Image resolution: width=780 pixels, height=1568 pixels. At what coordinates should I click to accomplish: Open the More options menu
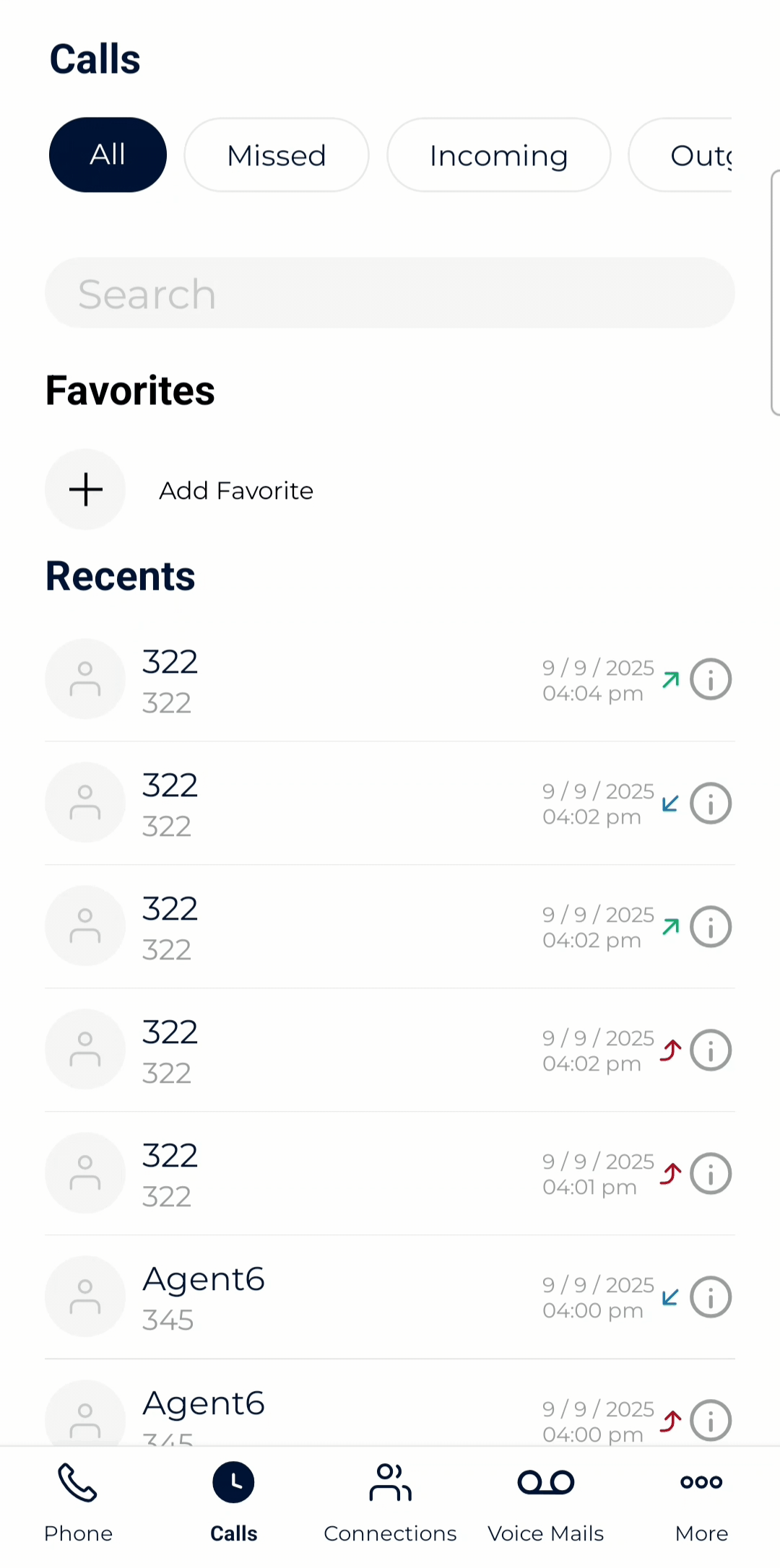(x=701, y=1502)
